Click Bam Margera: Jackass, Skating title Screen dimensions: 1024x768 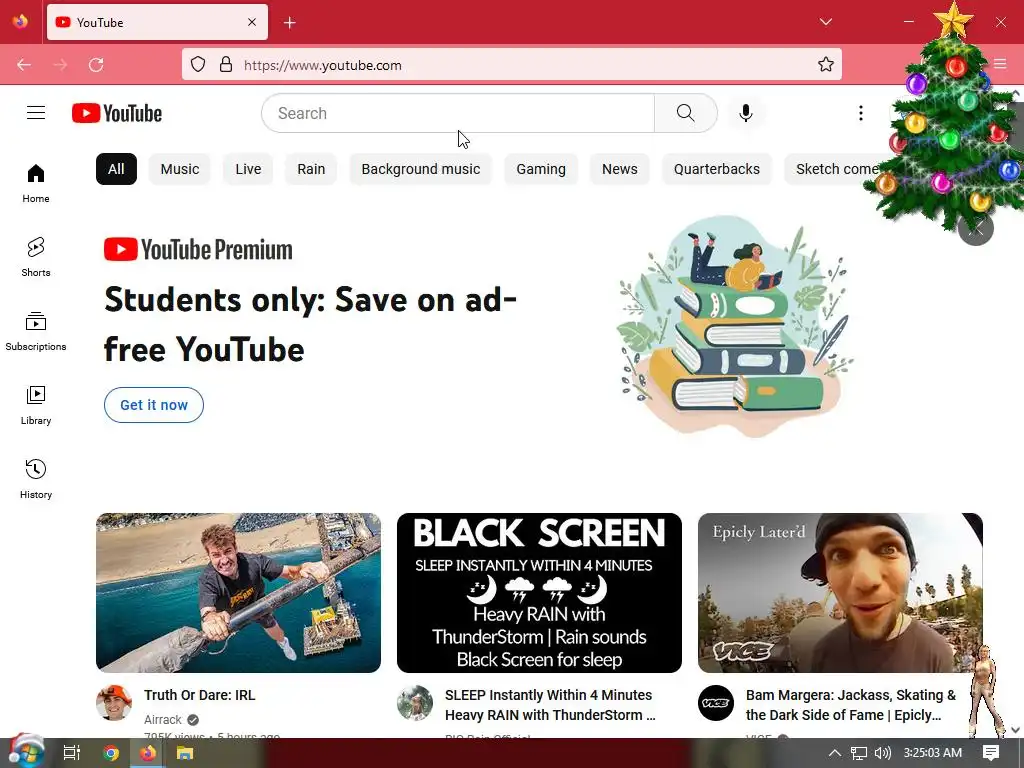pyautogui.click(x=851, y=705)
